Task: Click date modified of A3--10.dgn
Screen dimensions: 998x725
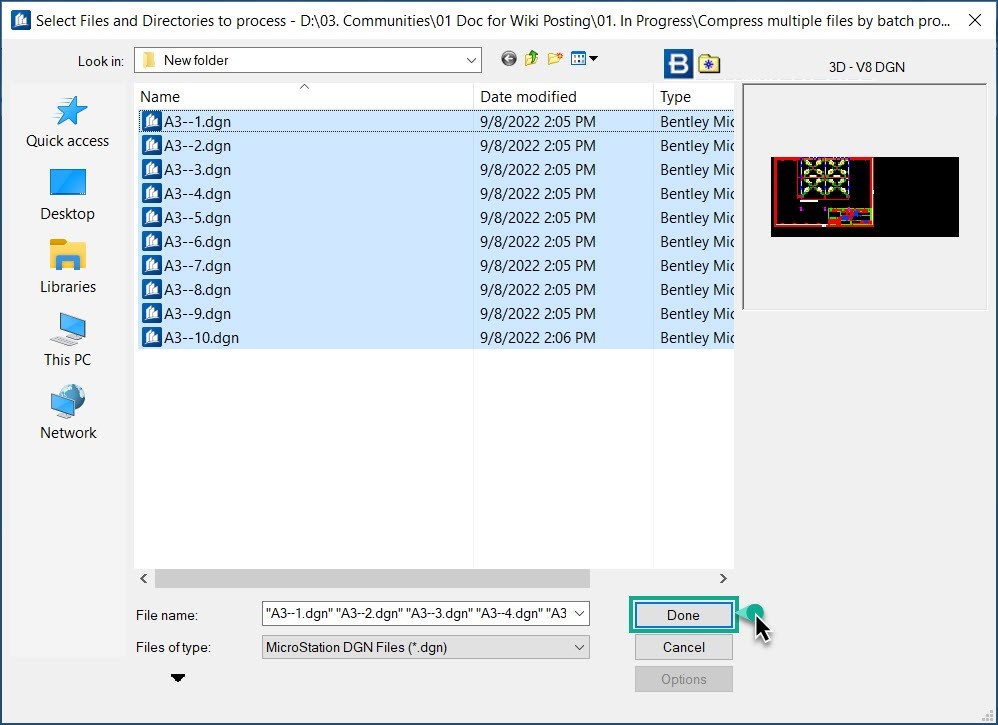Action: click(x=538, y=337)
